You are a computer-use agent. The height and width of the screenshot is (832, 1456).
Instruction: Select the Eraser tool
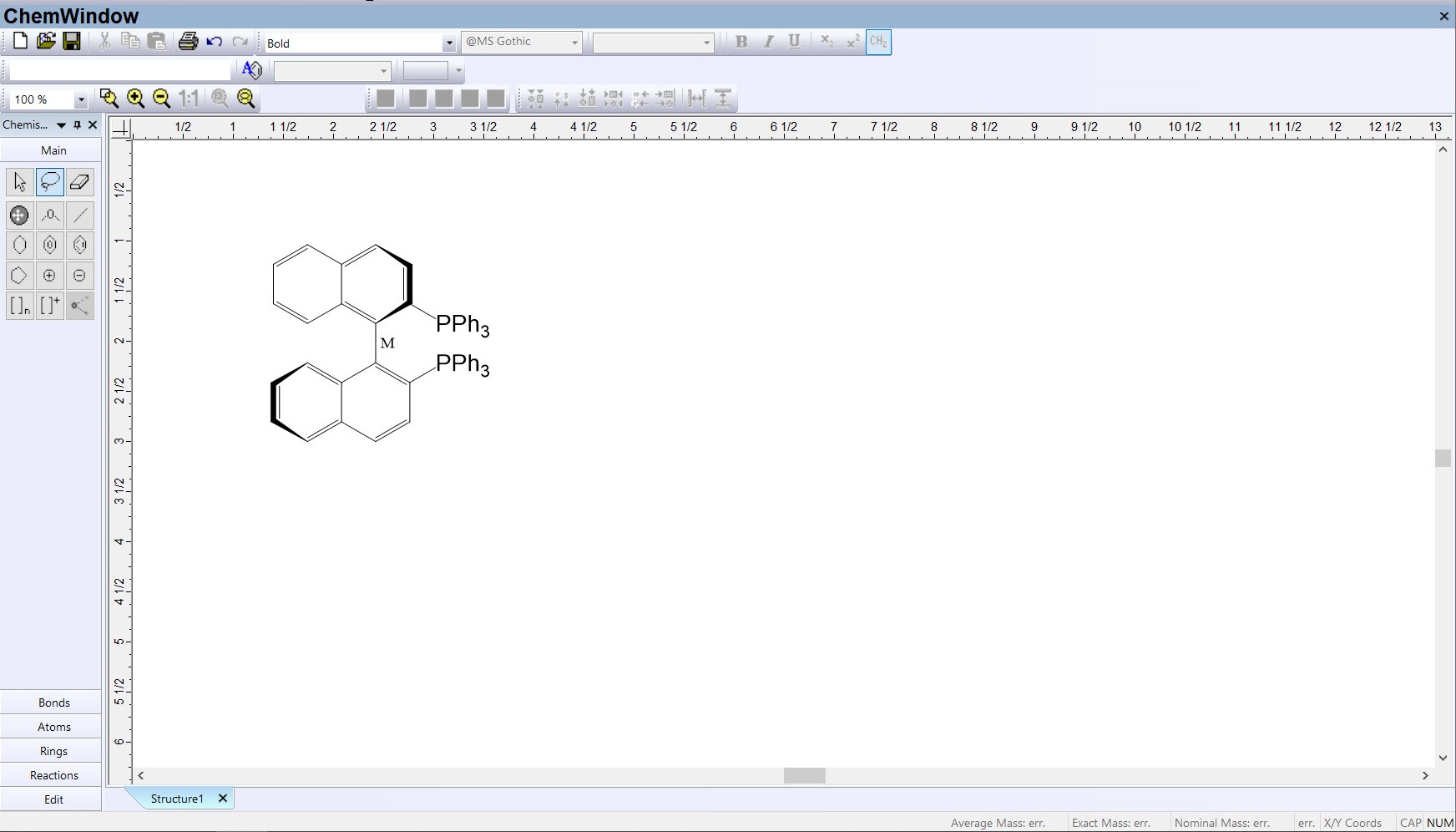coord(80,182)
